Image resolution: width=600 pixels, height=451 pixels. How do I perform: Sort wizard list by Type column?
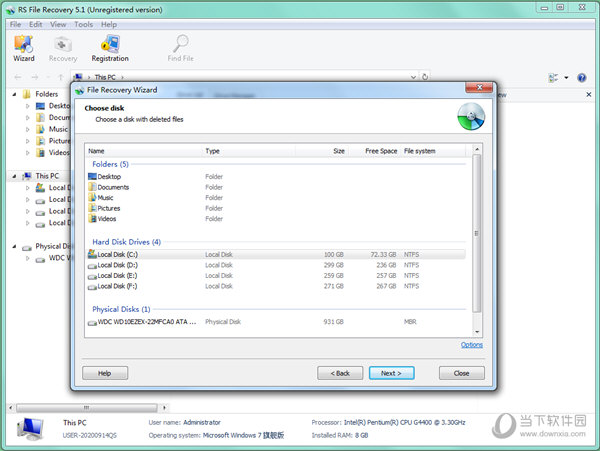coord(248,151)
